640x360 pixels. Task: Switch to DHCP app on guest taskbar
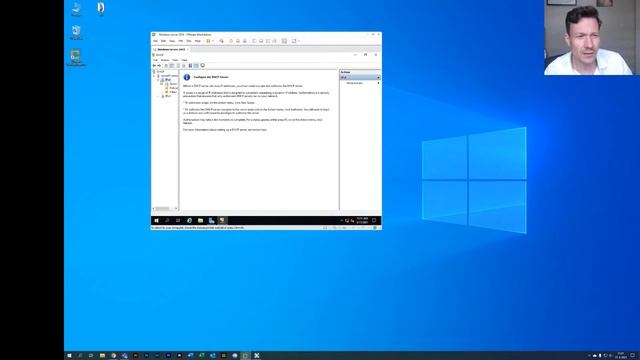pyautogui.click(x=222, y=220)
